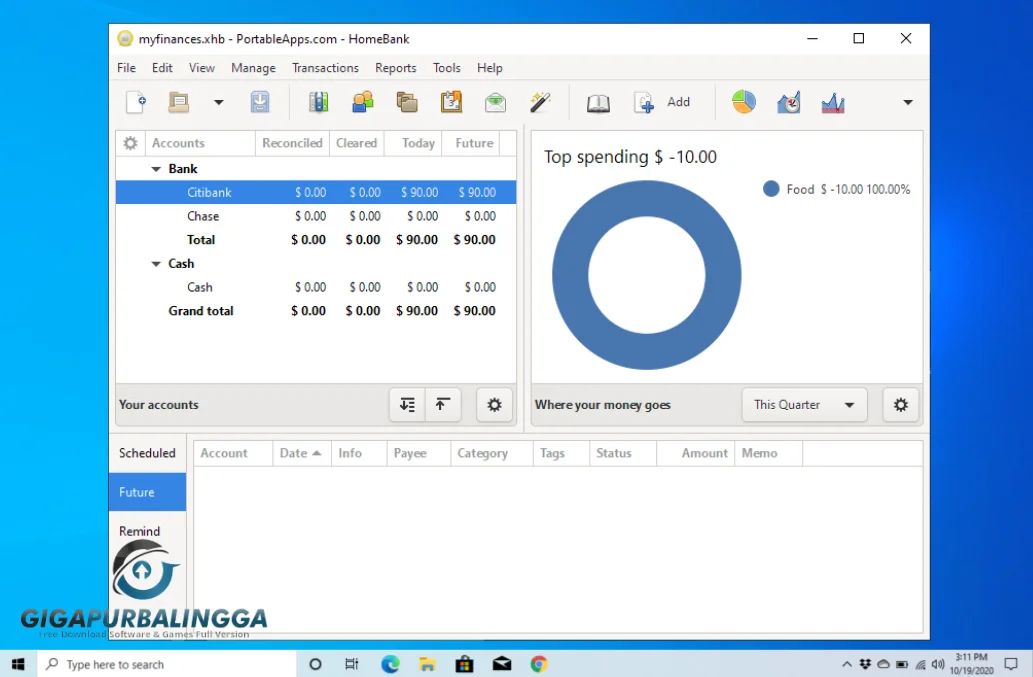This screenshot has height=677, width=1033.
Task: Click the New file toolbar icon
Action: coord(135,102)
